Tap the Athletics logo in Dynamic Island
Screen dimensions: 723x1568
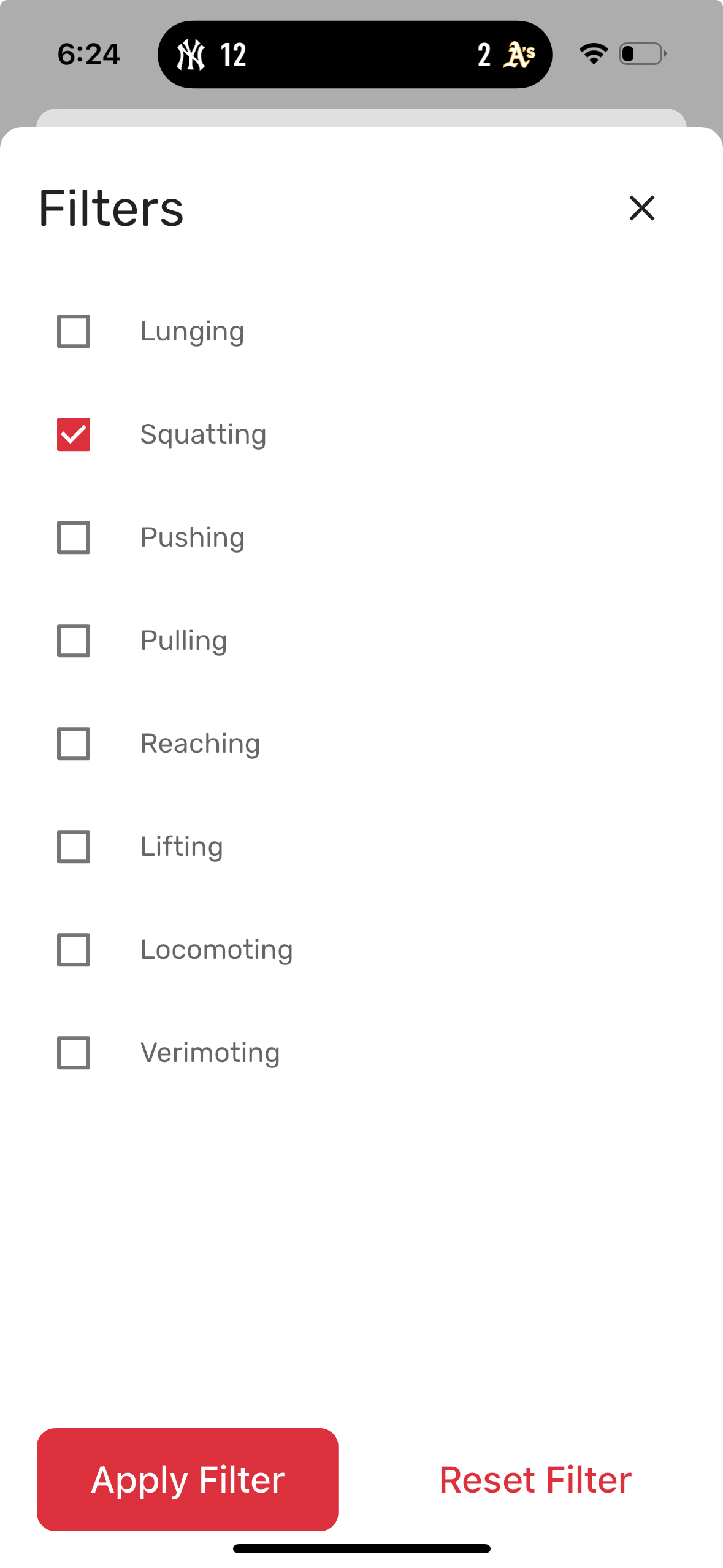tap(519, 55)
